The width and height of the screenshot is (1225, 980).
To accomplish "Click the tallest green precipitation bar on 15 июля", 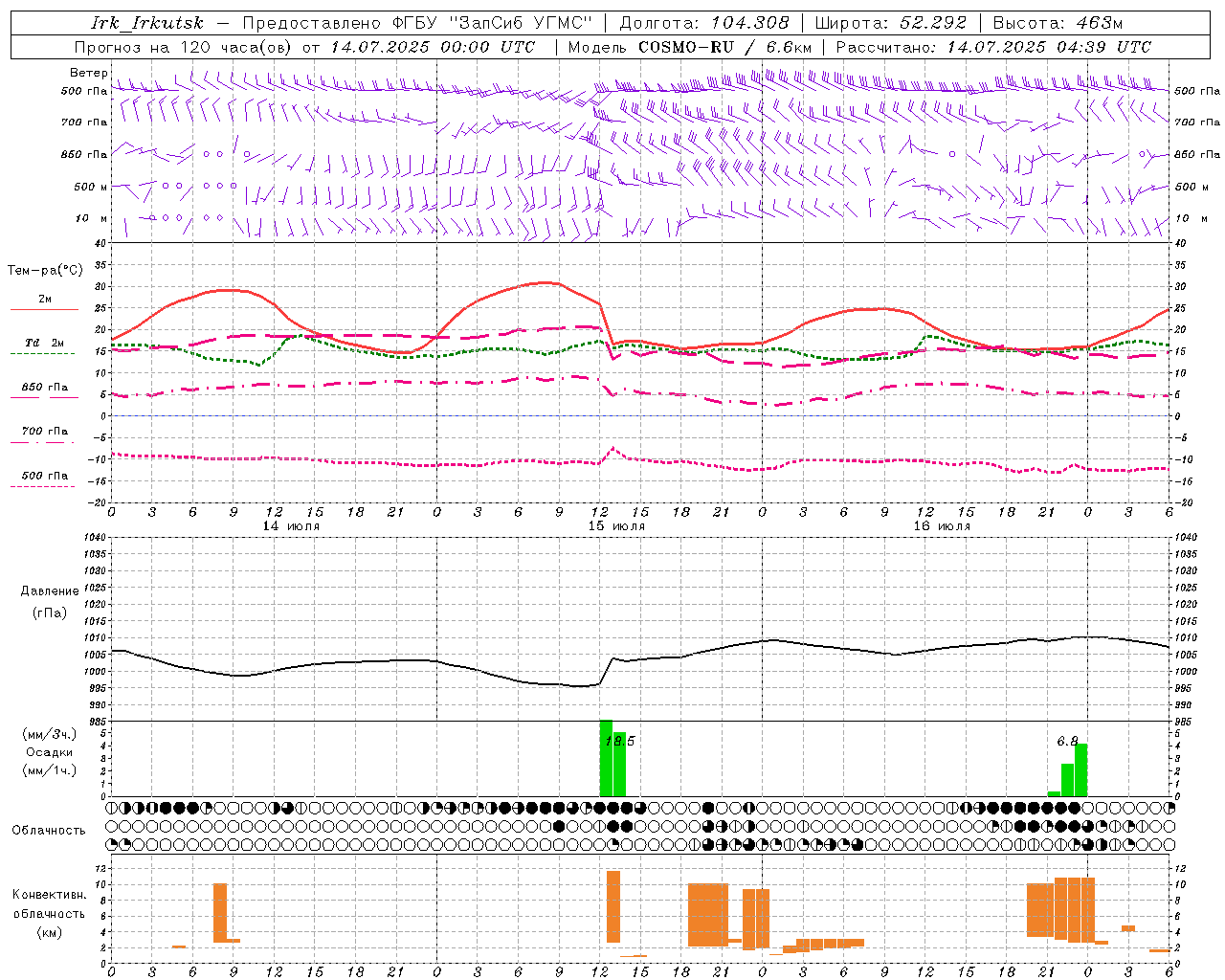I will pyautogui.click(x=606, y=758).
